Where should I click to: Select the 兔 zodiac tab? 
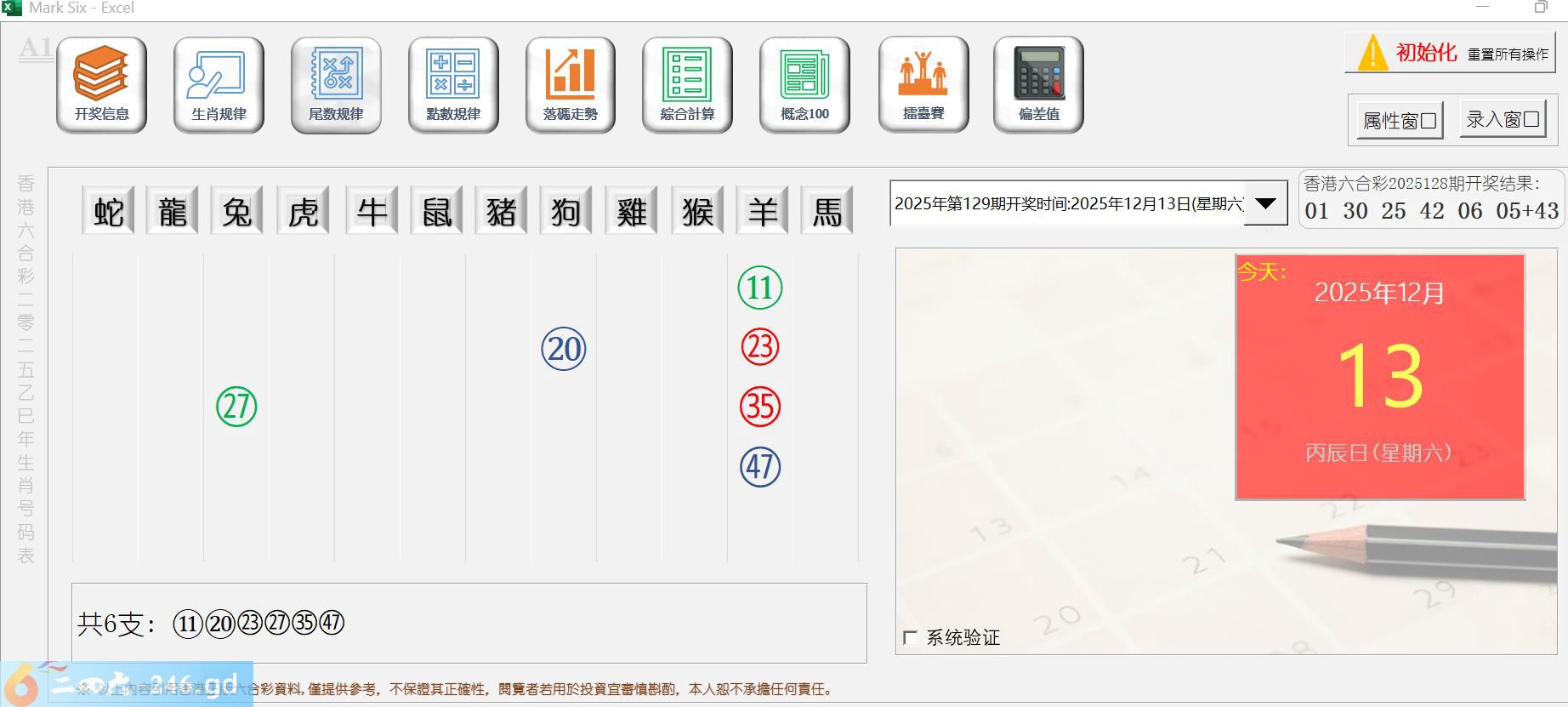coord(236,211)
